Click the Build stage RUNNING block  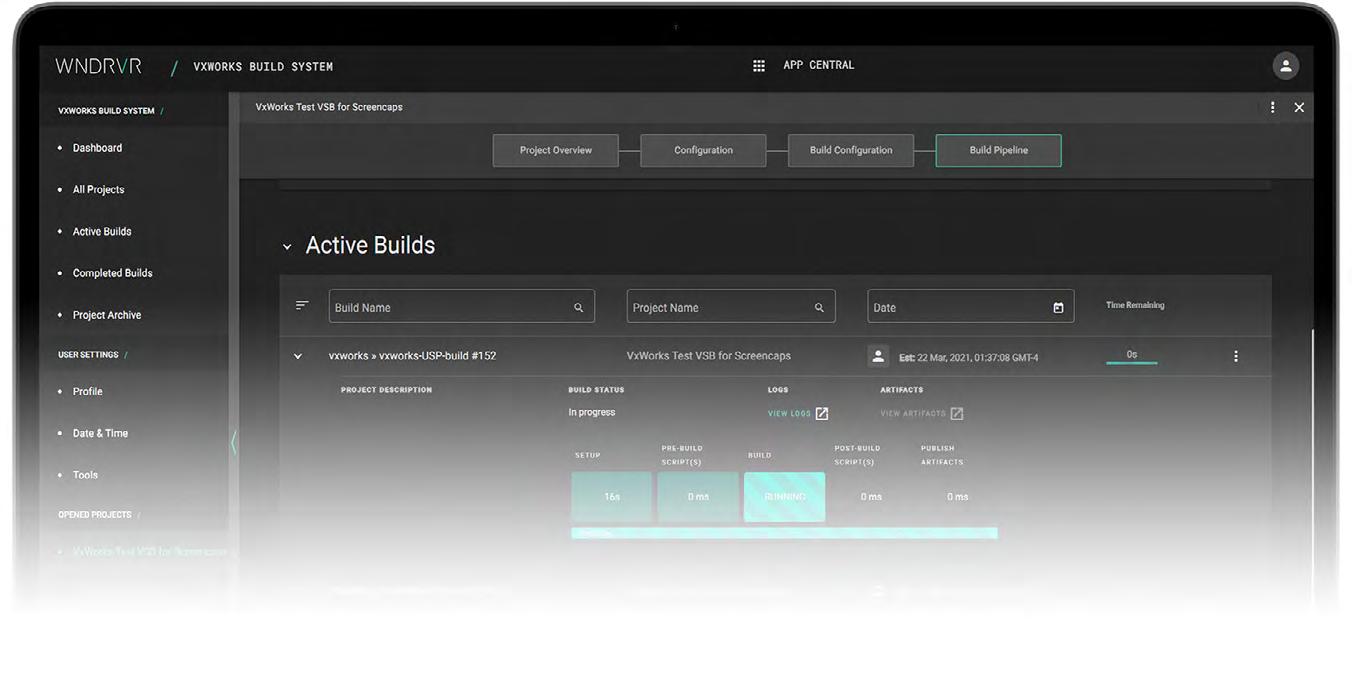click(784, 497)
